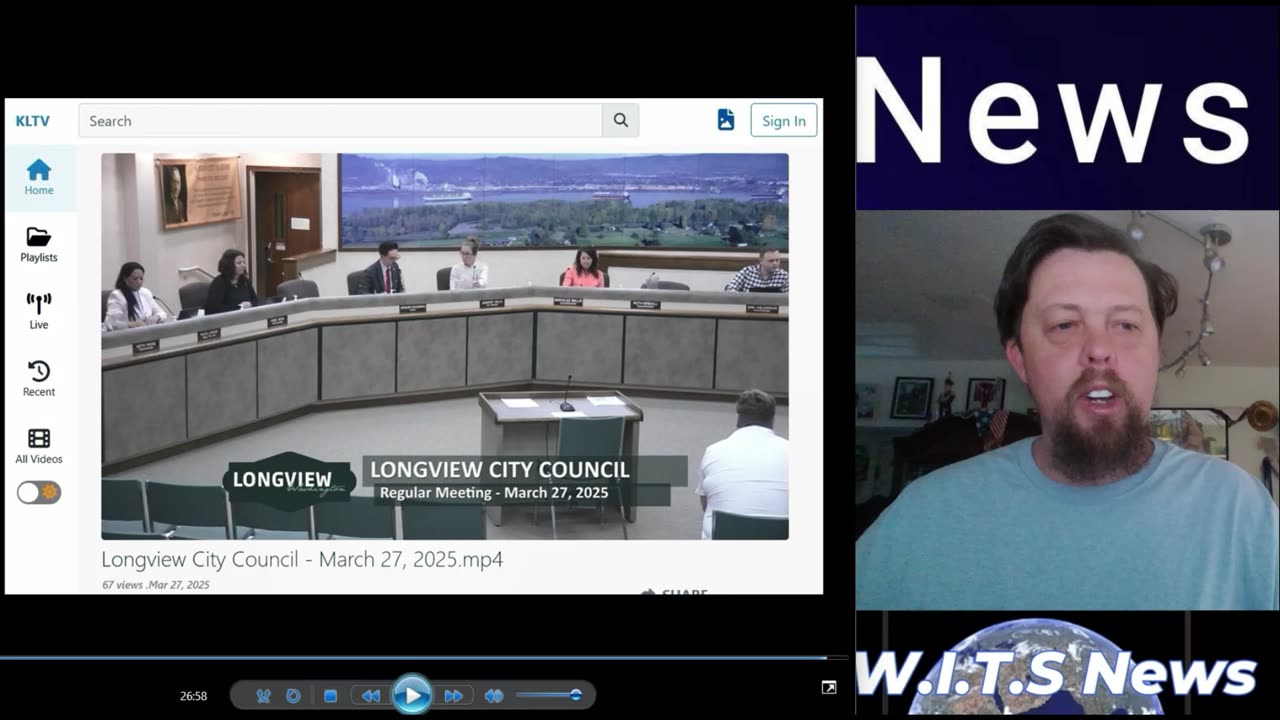1280x720 pixels.
Task: Click the rewind previous button
Action: coord(370,696)
